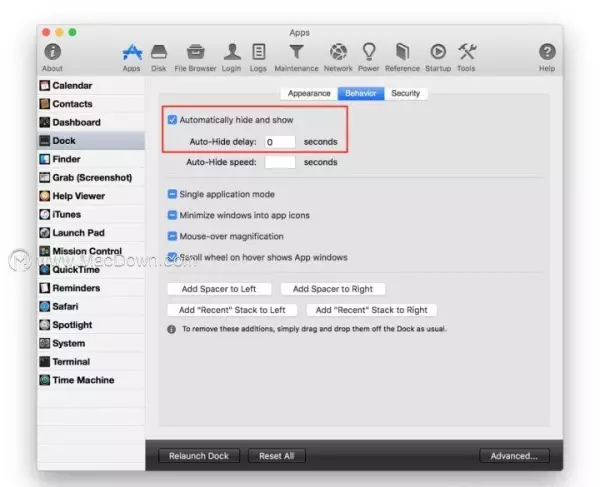
Task: Click the Add Spacer to Right button
Action: coord(333,289)
